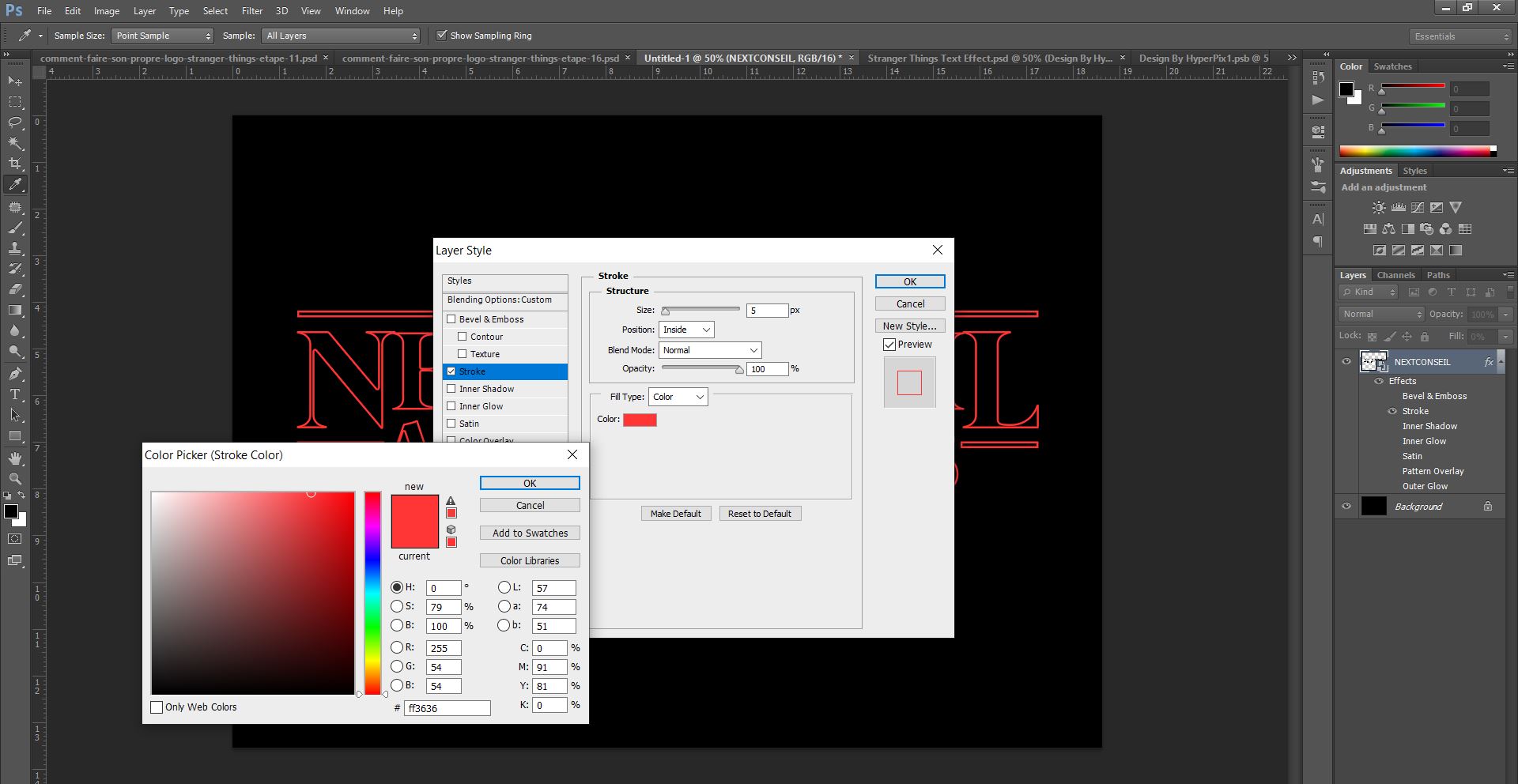Screen dimensions: 1518x784
Task: Select the Rectangular Marquee tool
Action: coord(15,102)
